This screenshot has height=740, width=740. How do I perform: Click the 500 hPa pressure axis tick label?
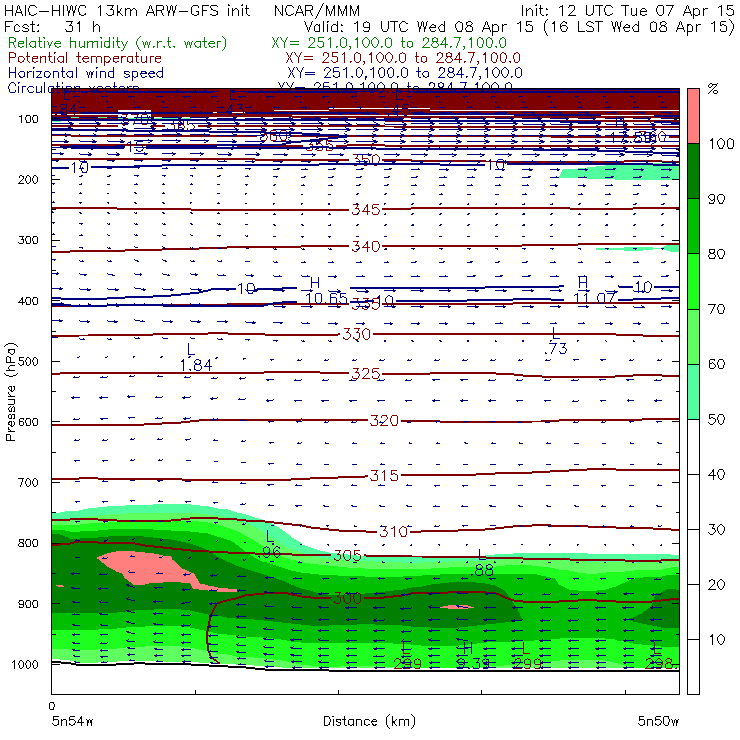point(28,361)
